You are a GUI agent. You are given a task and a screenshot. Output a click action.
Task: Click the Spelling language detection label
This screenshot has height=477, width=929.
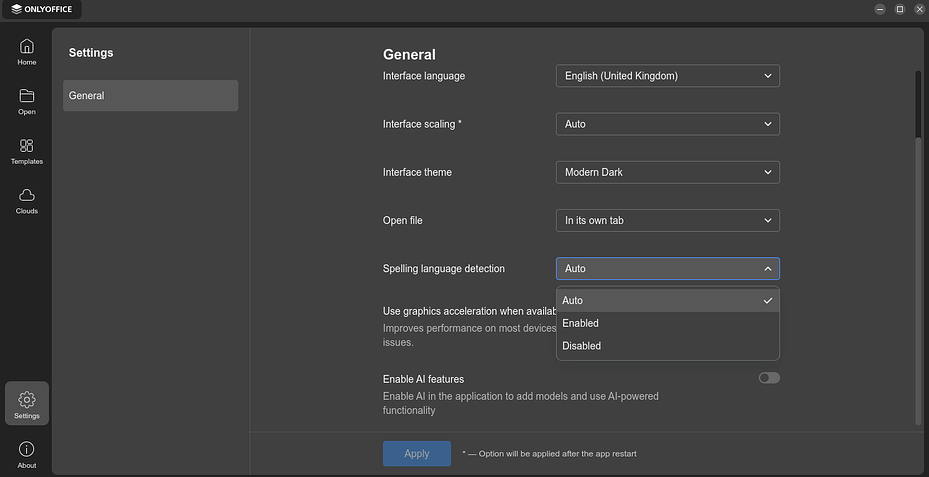tap(444, 268)
